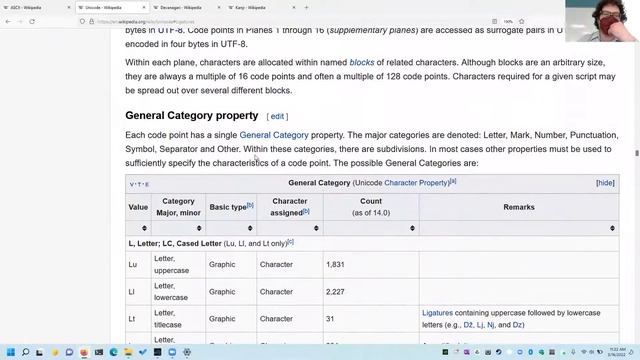The width and height of the screenshot is (640, 360).
Task: Launch Microsoft Edge from taskbar
Action: 113,352
